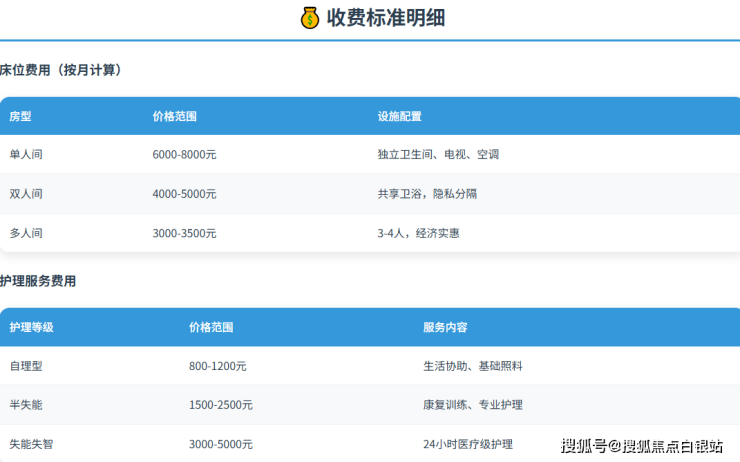Select the 多人间 row label

26,233
